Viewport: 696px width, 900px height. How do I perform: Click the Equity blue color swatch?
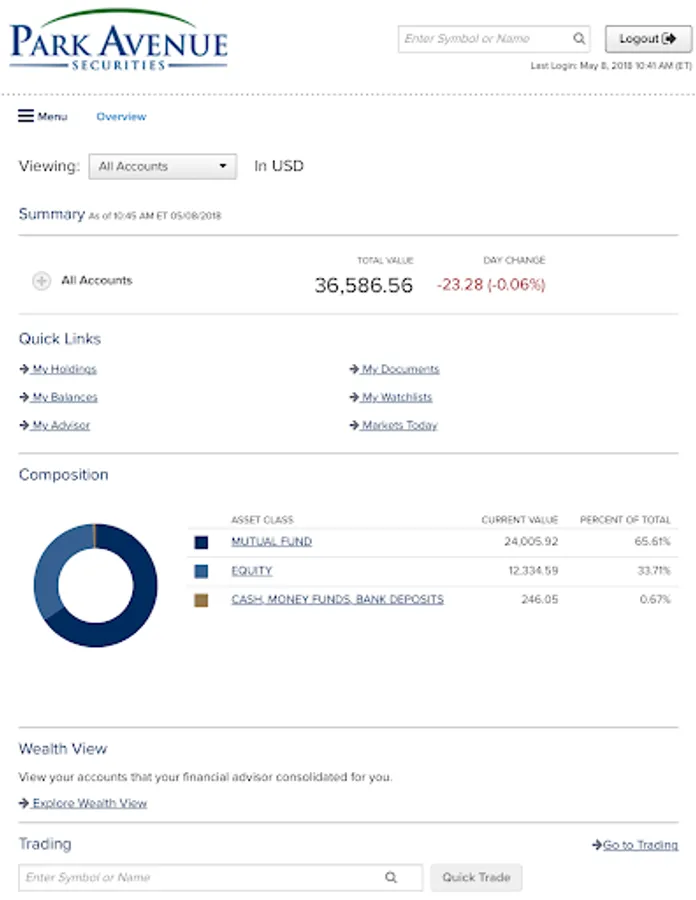click(201, 571)
